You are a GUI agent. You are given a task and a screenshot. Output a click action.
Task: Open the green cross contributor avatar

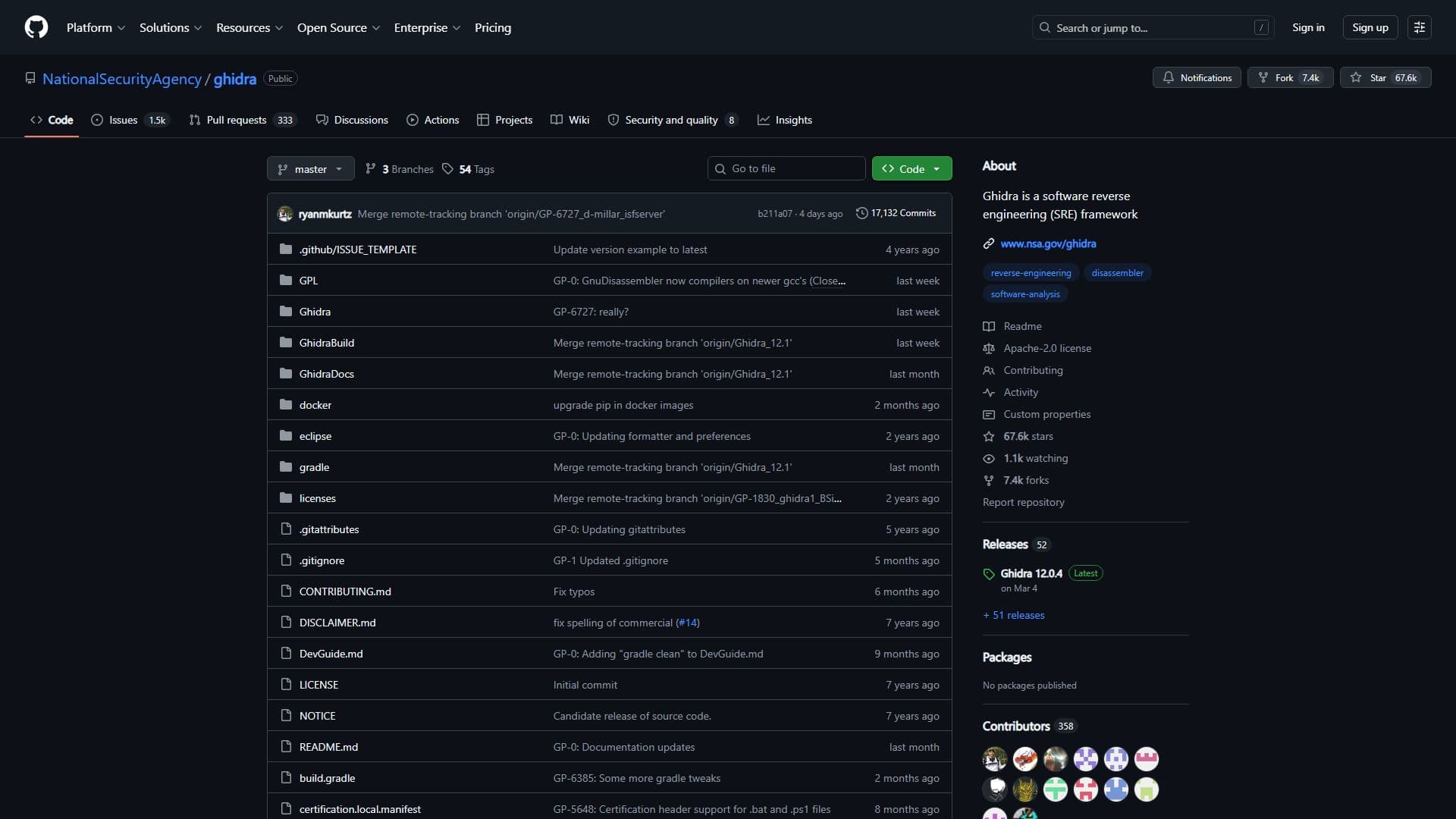(1056, 789)
